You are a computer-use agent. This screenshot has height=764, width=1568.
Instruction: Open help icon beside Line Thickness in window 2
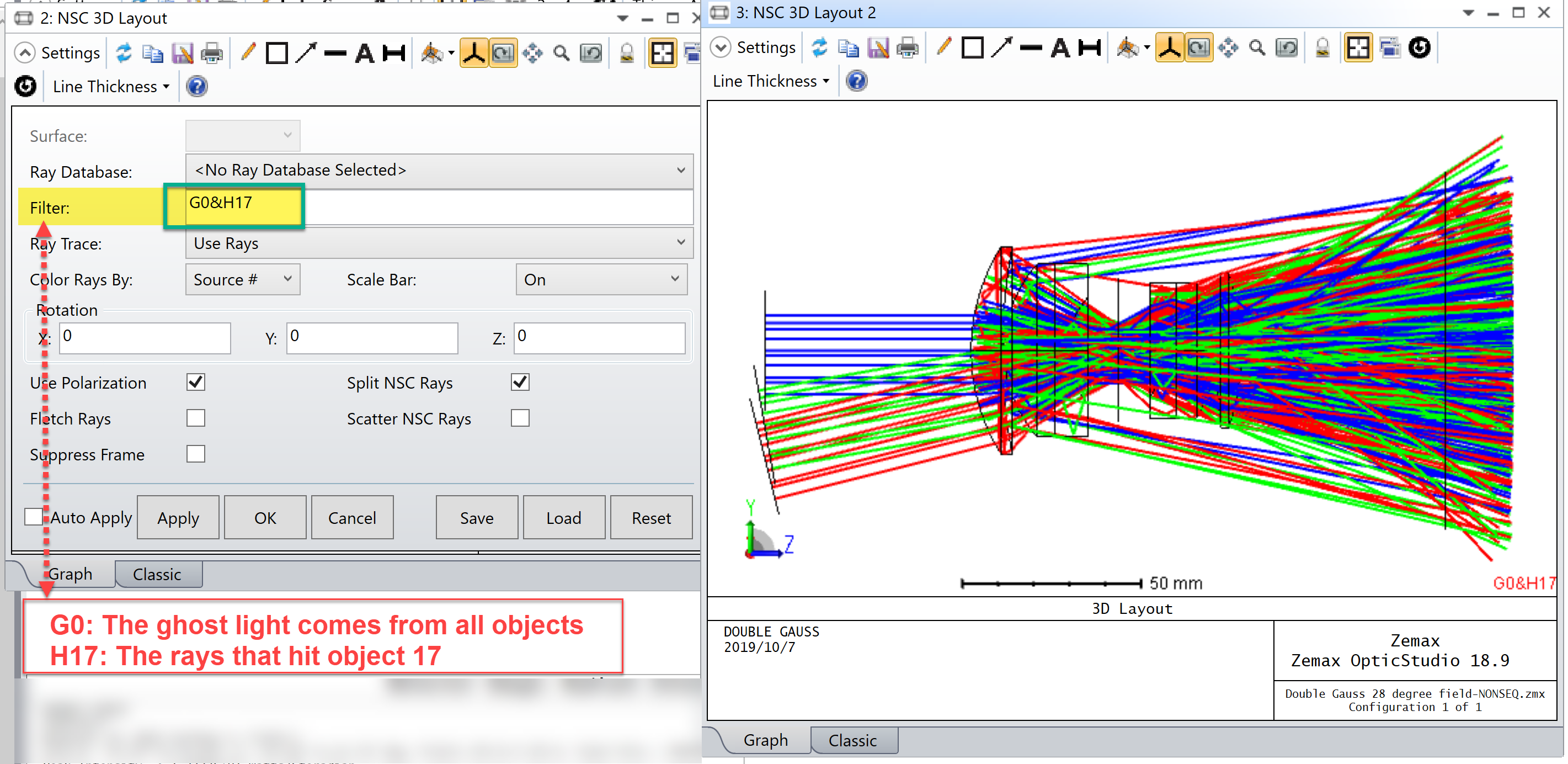pos(196,87)
